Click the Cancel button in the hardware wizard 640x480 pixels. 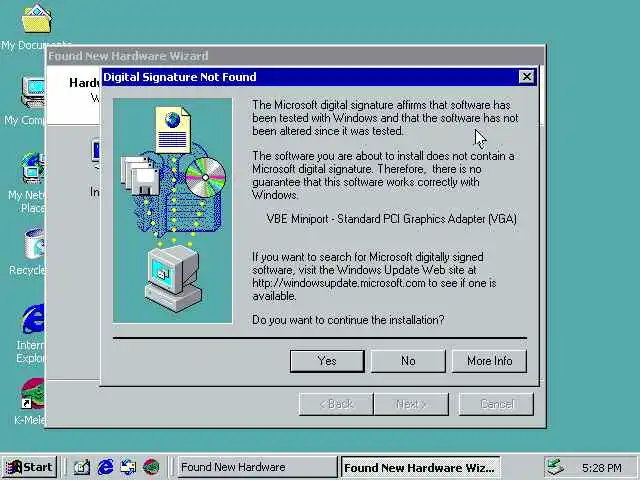(496, 404)
